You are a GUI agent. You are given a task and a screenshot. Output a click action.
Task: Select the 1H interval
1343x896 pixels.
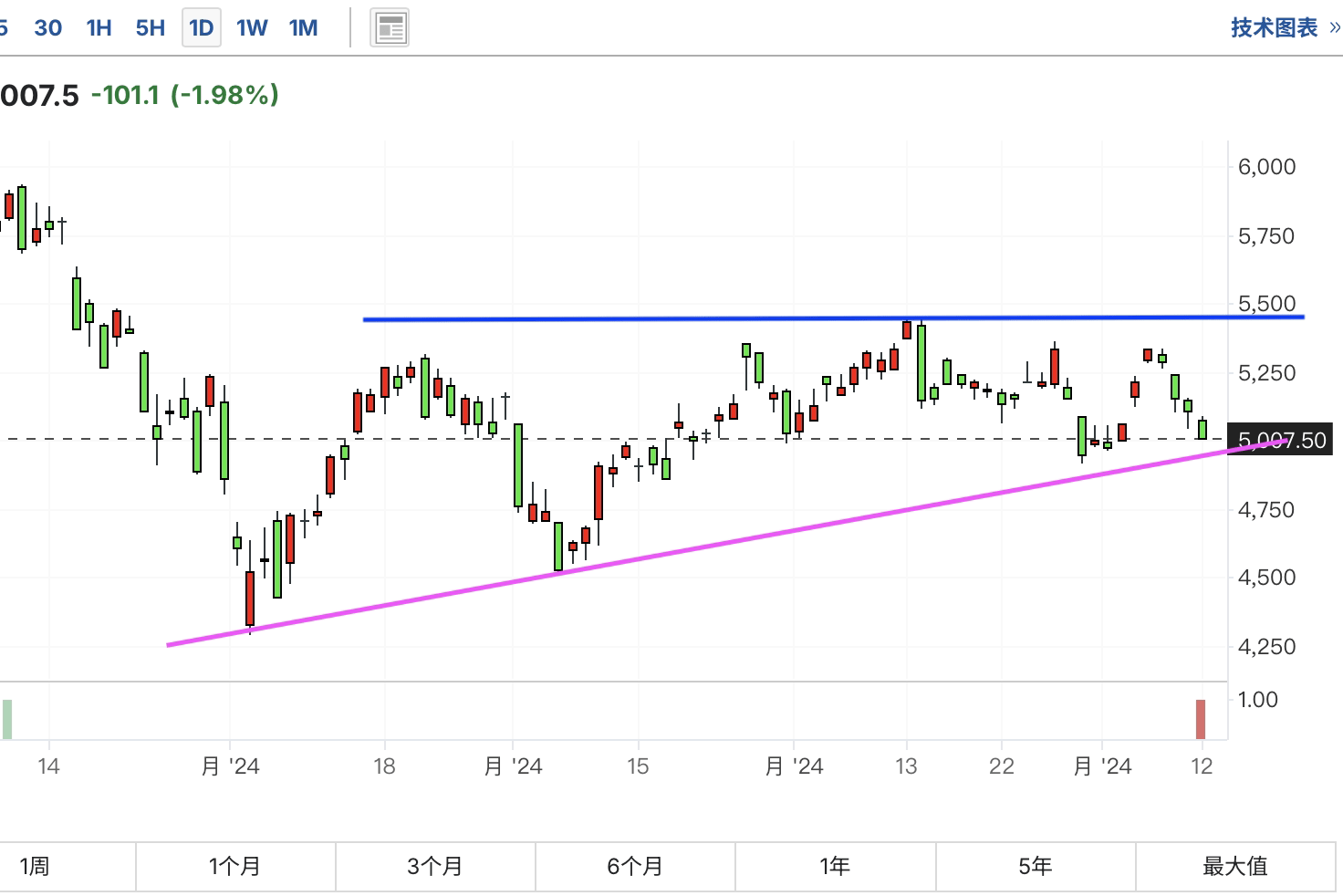[x=99, y=28]
